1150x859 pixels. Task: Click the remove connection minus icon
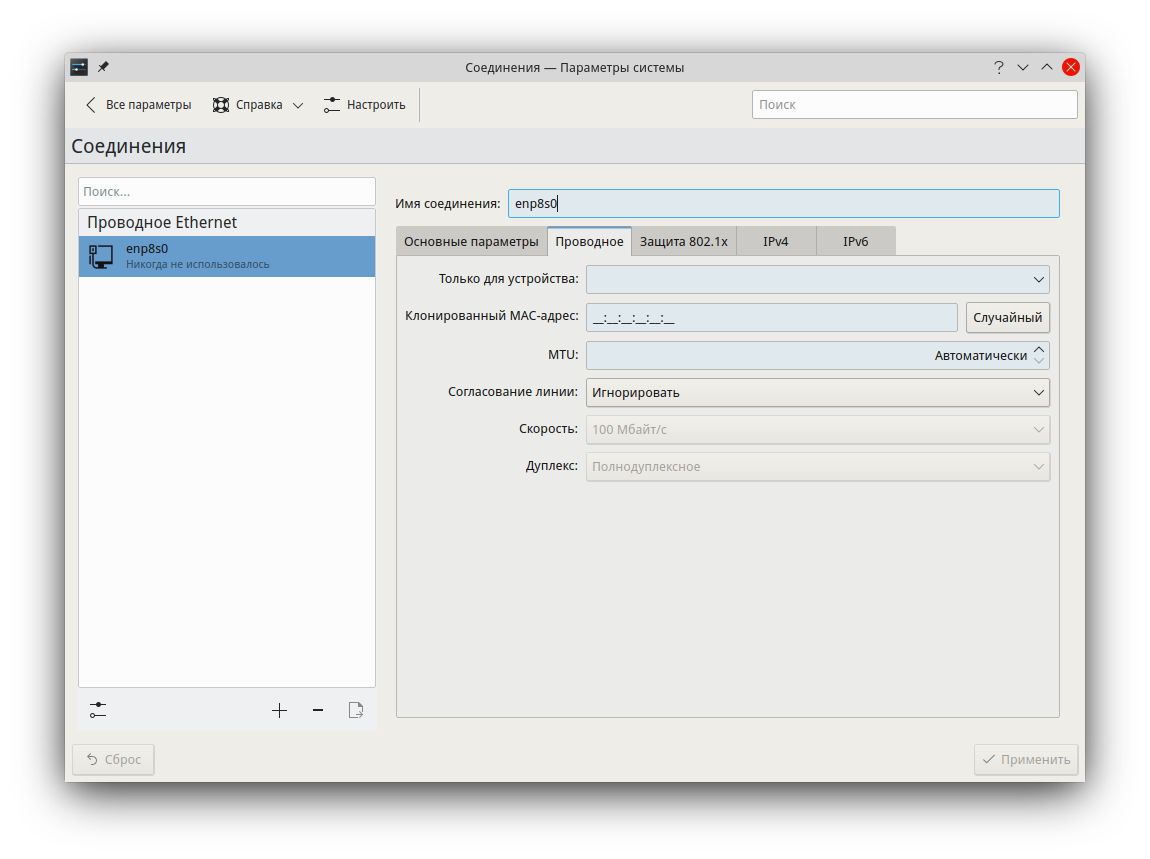(x=318, y=710)
